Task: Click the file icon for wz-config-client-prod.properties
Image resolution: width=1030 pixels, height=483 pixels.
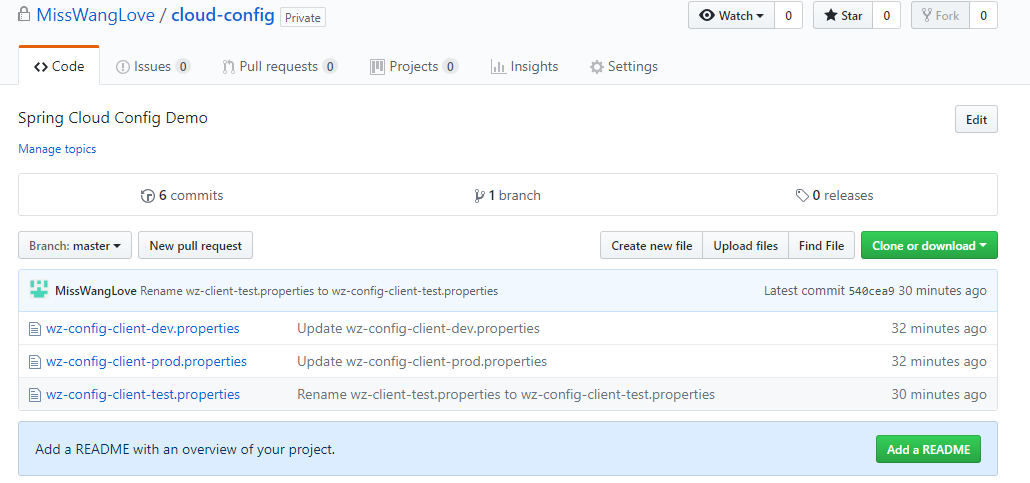Action: 35,362
